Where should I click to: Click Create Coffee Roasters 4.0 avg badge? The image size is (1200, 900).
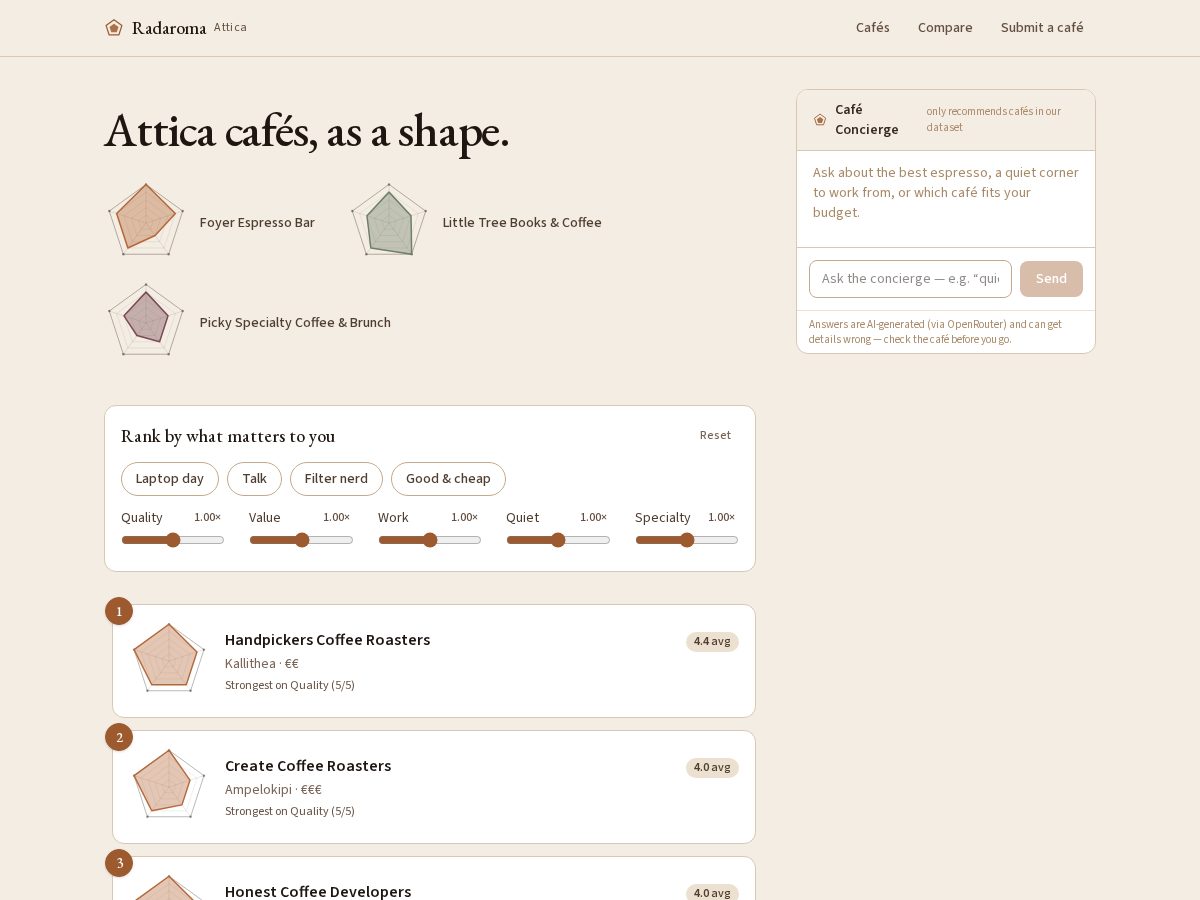point(712,768)
